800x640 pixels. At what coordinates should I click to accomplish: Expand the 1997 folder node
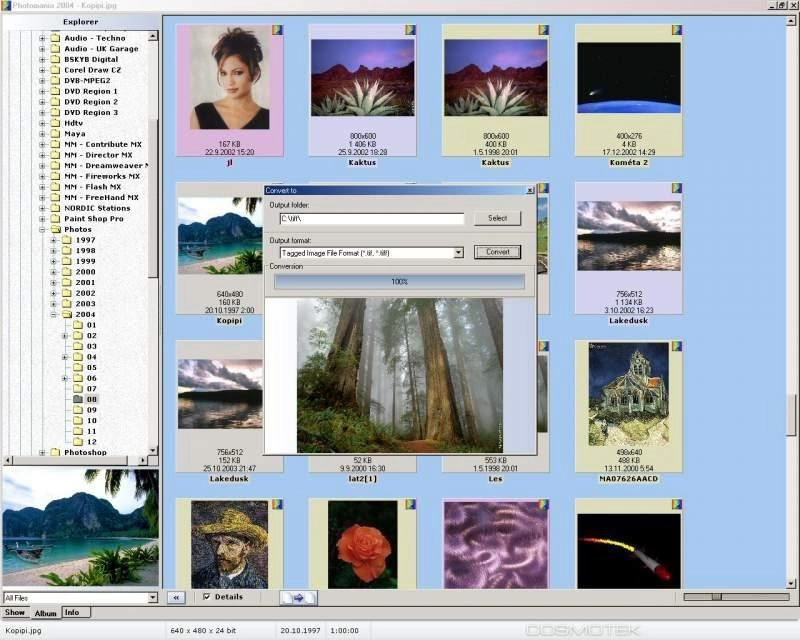pos(54,240)
